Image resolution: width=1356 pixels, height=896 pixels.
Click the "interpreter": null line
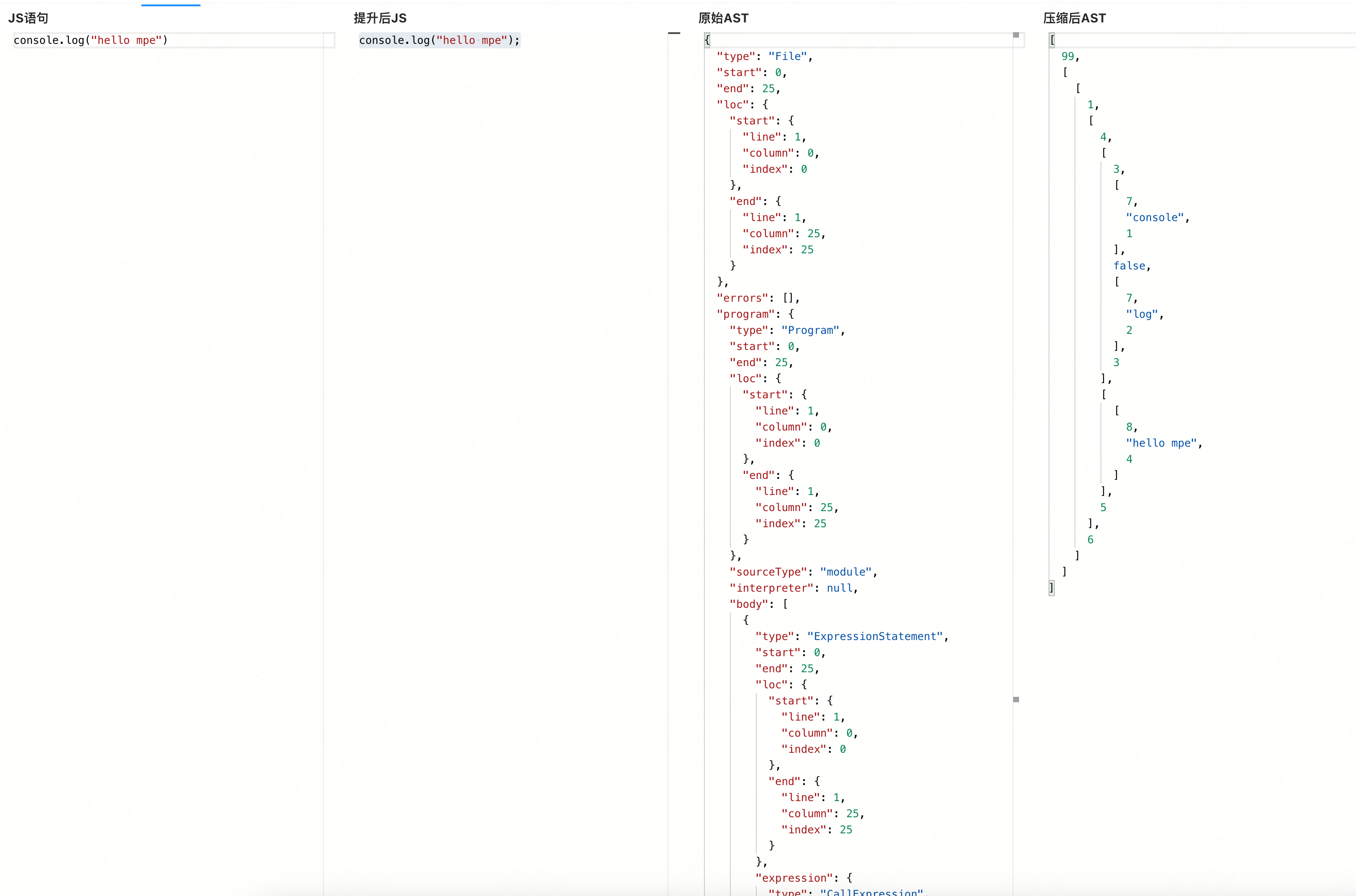click(794, 588)
